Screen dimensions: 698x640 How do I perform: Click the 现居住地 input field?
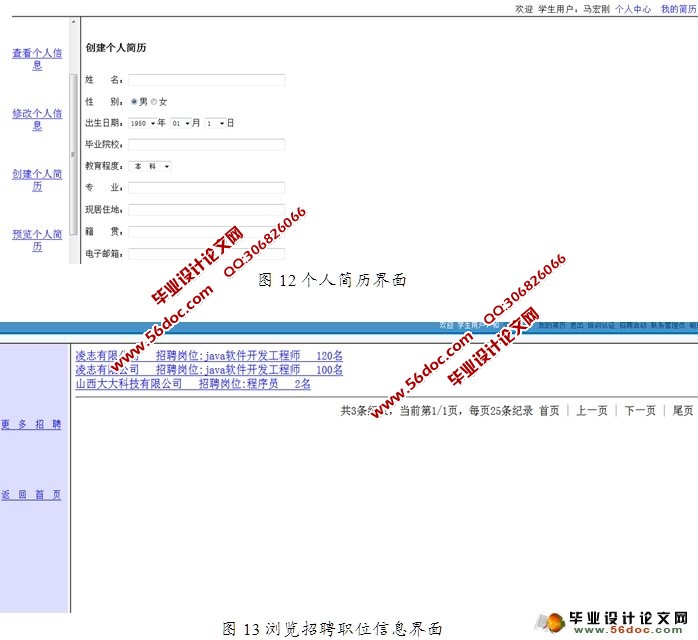207,210
